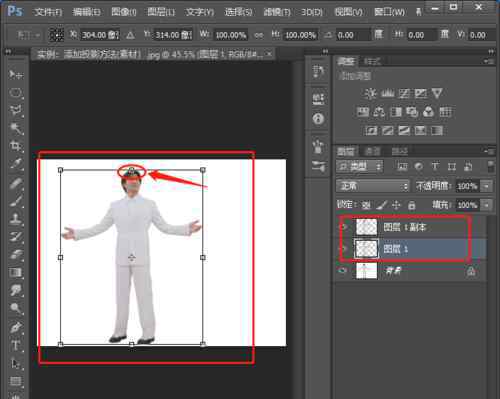Add a Threshold adjustment layer

click(x=404, y=130)
